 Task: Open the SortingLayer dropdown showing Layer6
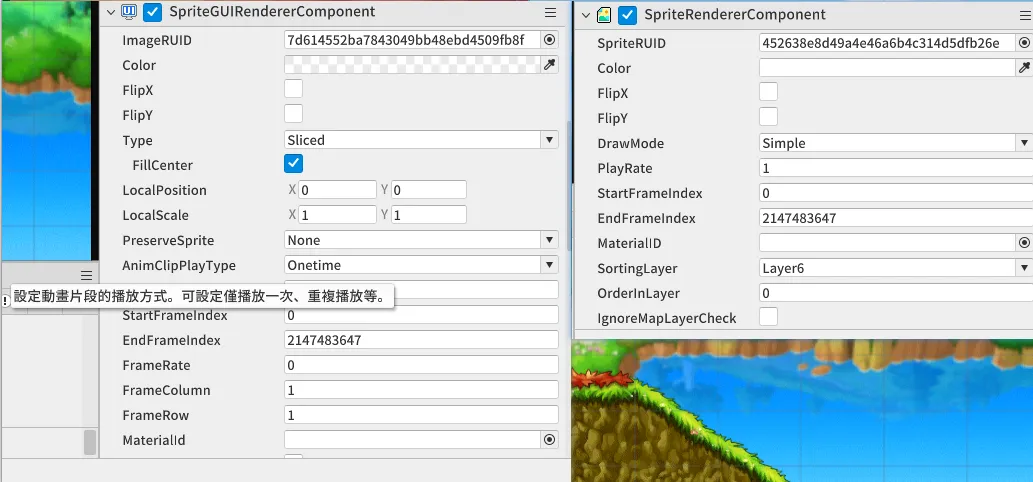click(x=896, y=268)
